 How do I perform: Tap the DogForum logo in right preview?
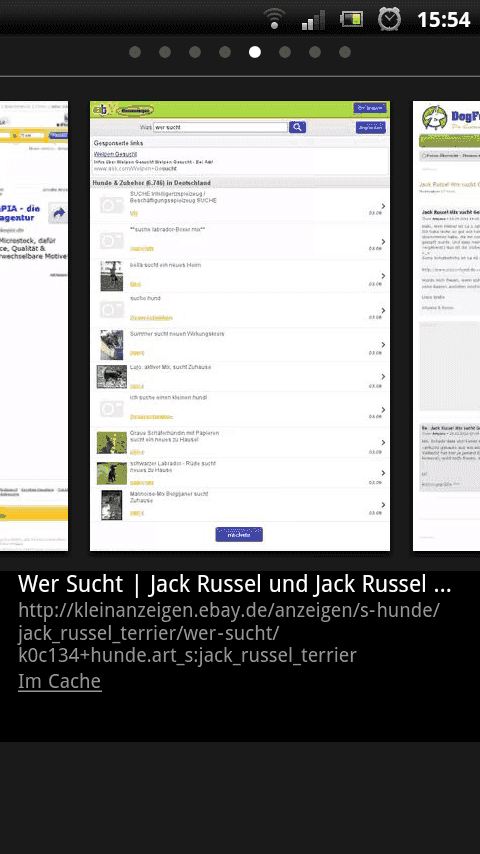pyautogui.click(x=450, y=118)
